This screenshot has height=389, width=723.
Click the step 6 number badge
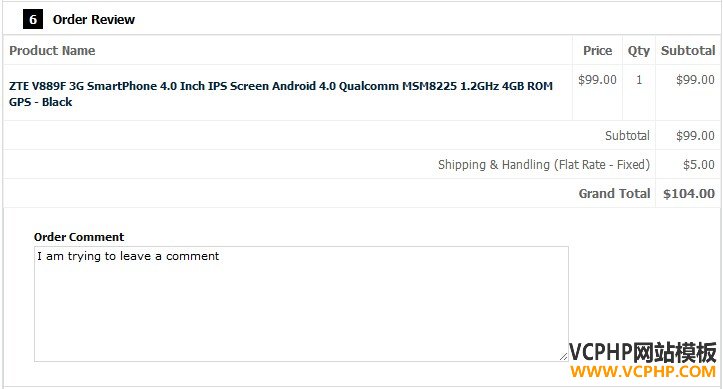(33, 19)
